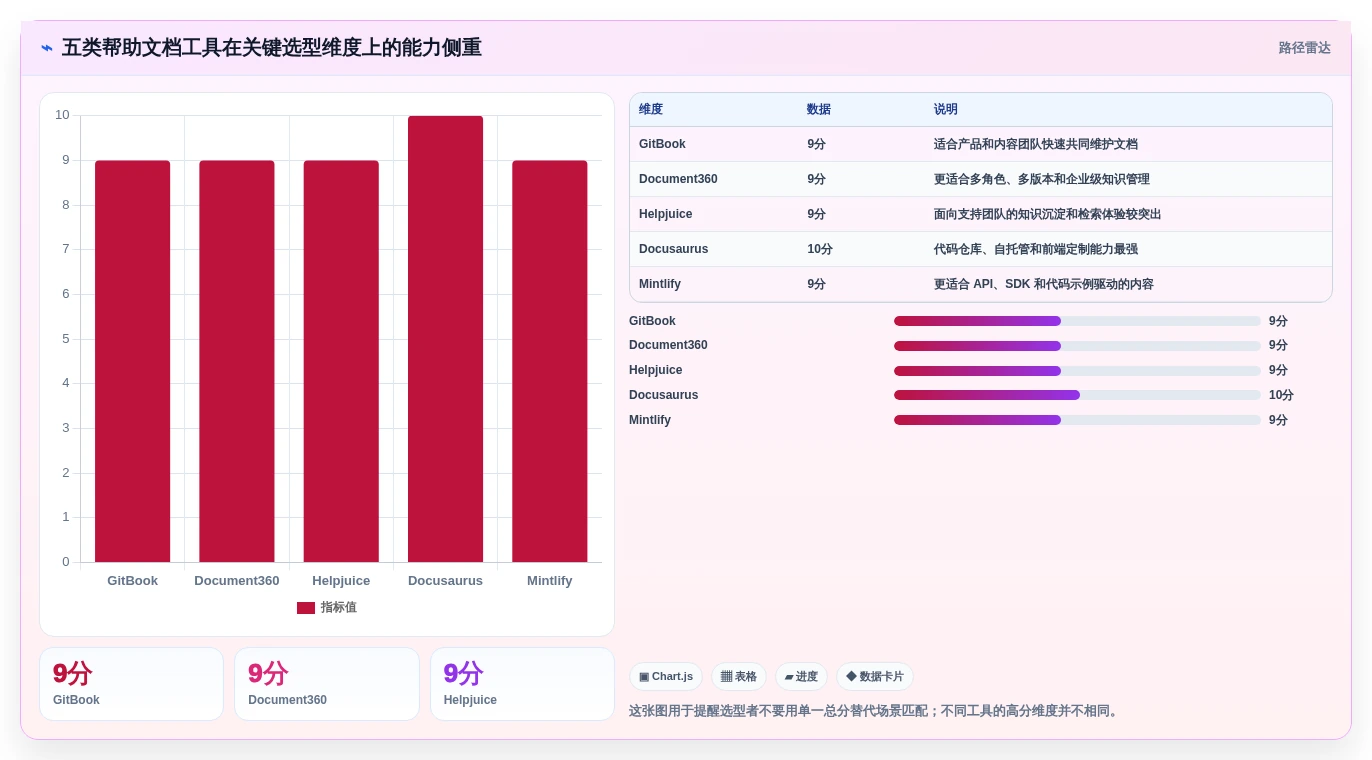The height and width of the screenshot is (760, 1372).
Task: Click the dashboard title 五类帮助文档工具
Action: point(272,48)
